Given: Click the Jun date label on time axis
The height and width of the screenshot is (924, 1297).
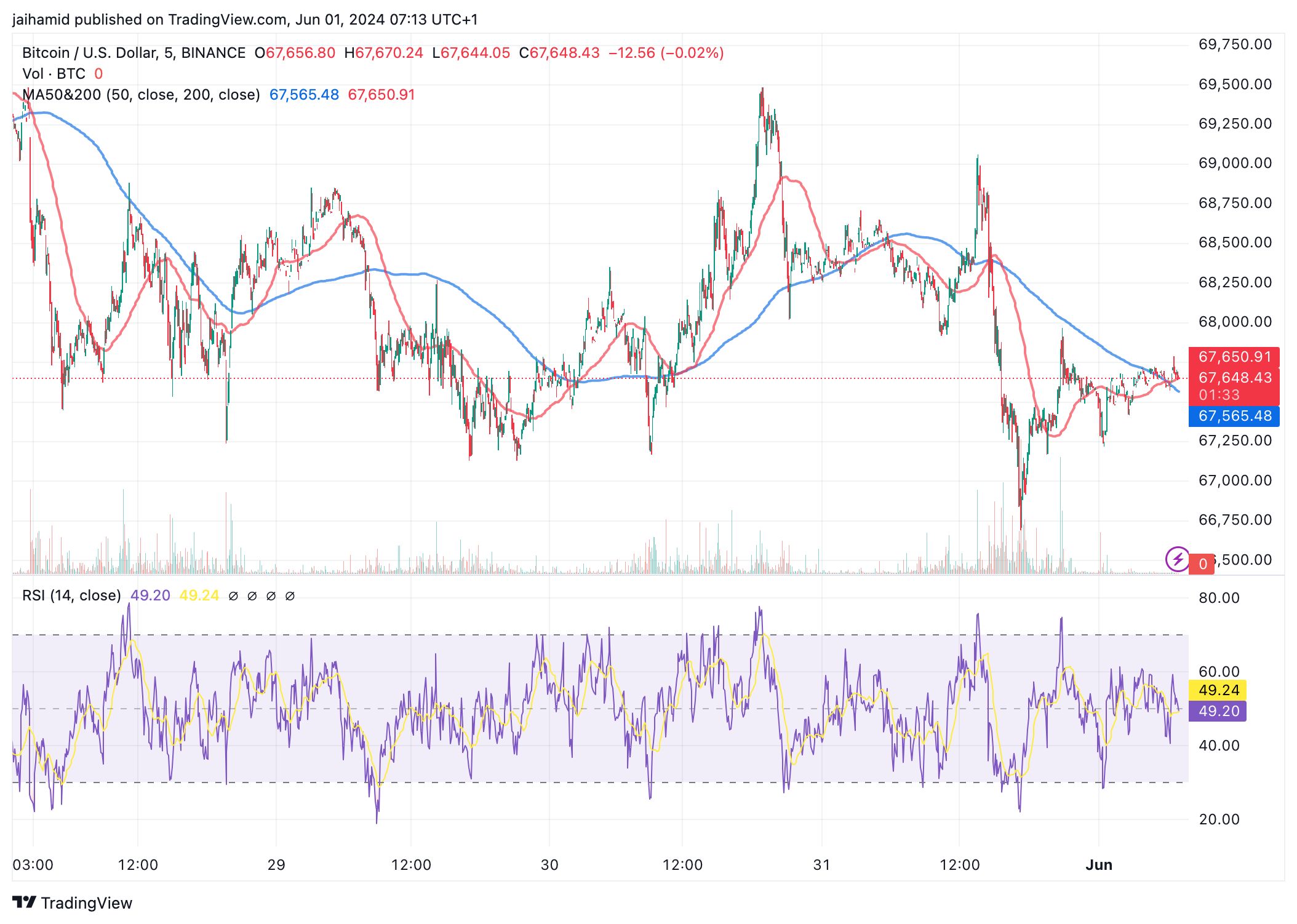Looking at the screenshot, I should [1099, 865].
